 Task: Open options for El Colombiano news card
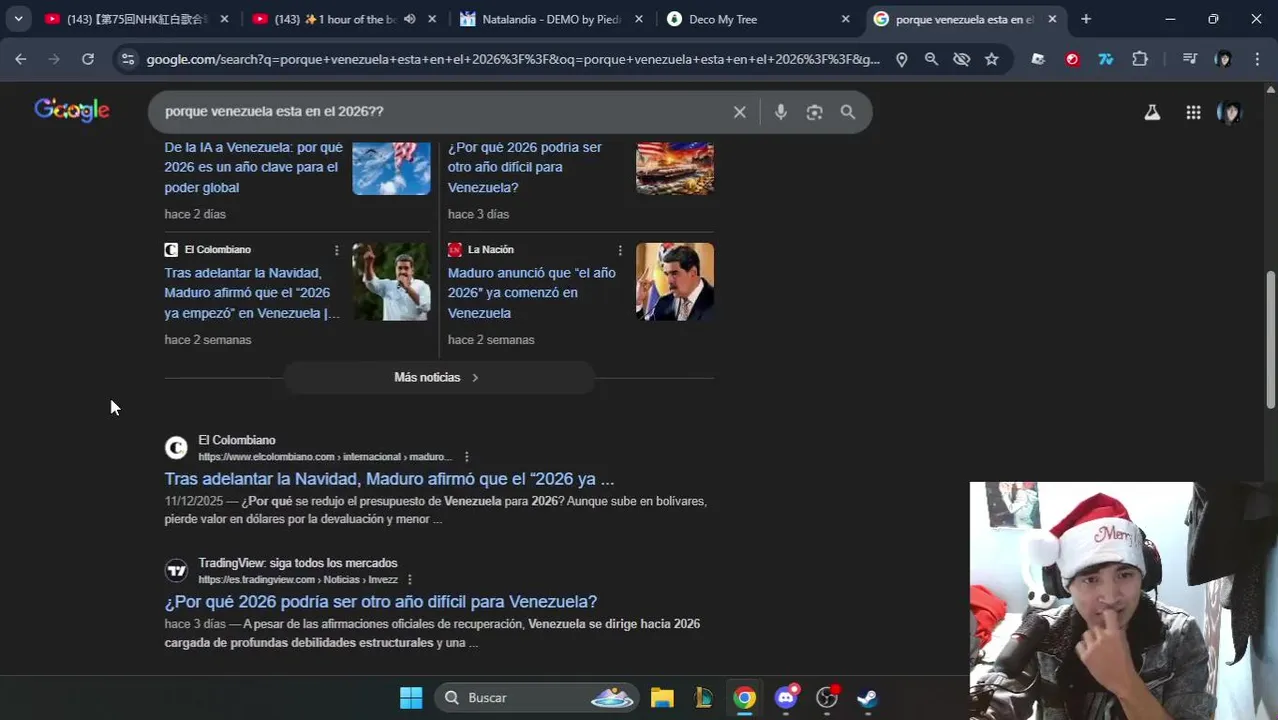pyautogui.click(x=336, y=250)
